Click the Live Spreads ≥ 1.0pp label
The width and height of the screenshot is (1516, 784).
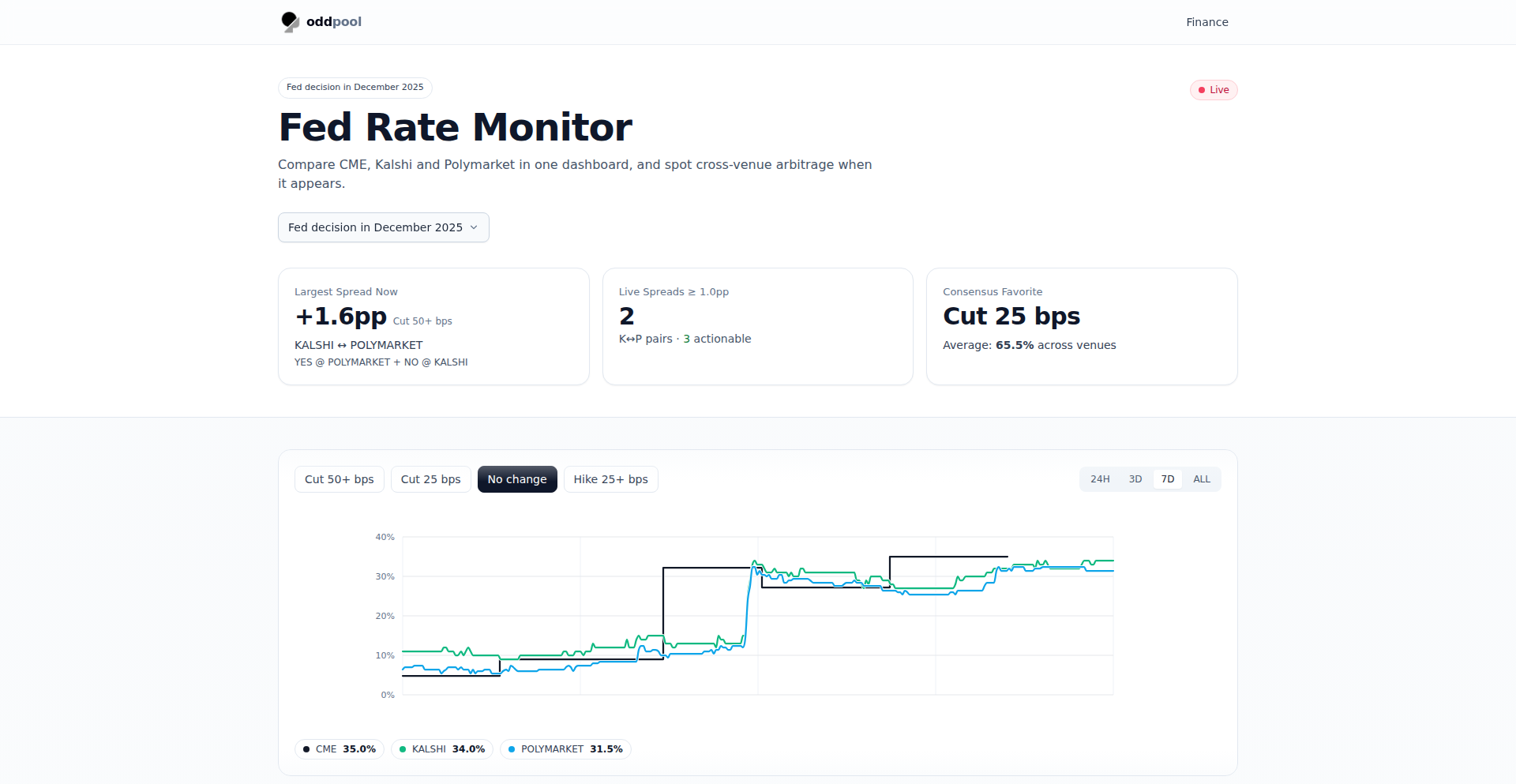(x=674, y=292)
